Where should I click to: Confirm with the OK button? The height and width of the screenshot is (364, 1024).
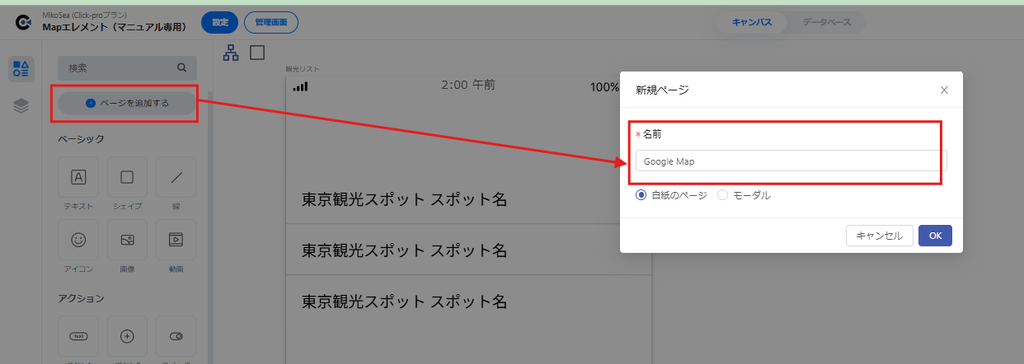coord(935,236)
